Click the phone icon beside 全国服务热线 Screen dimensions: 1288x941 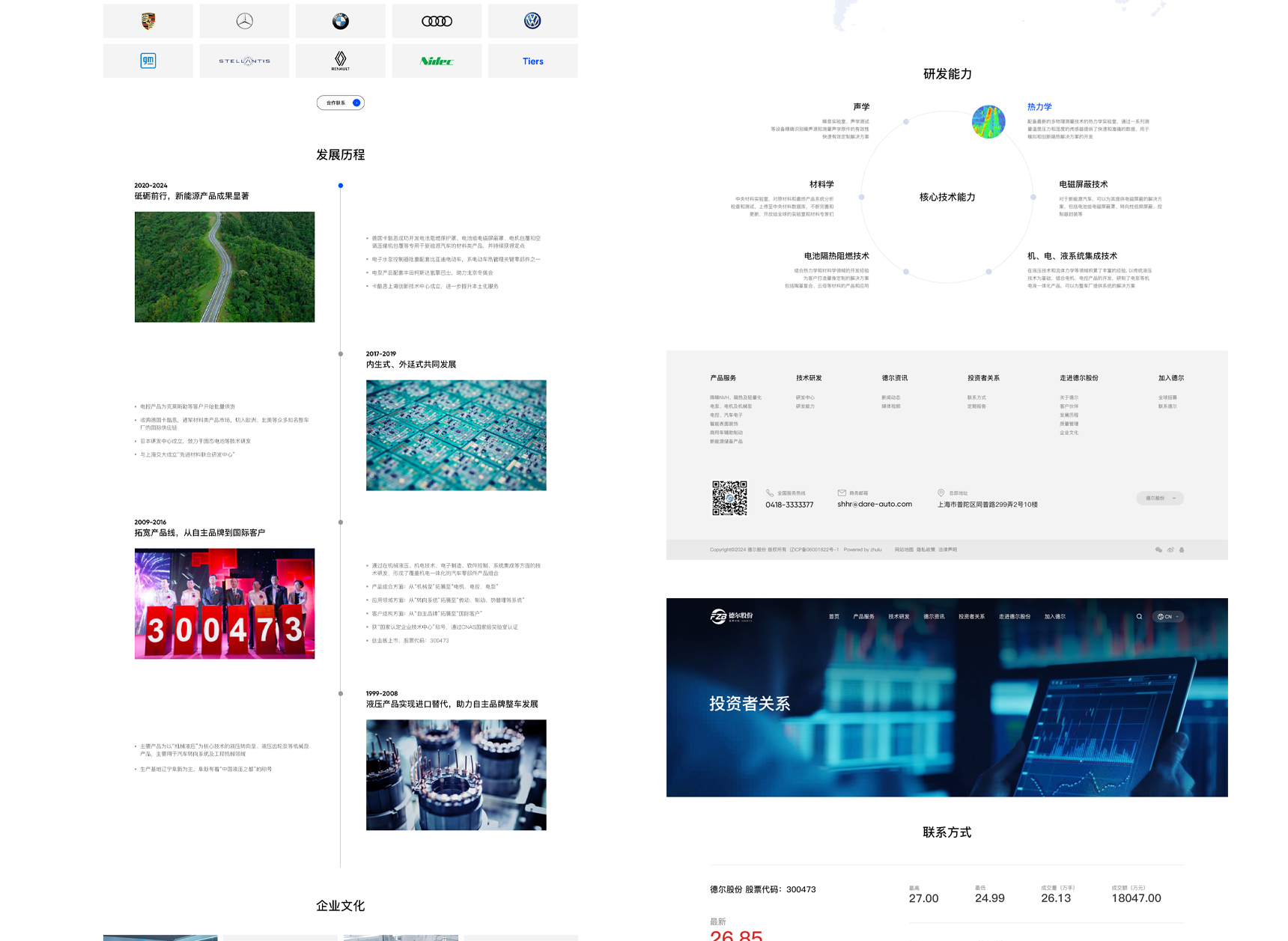[770, 493]
